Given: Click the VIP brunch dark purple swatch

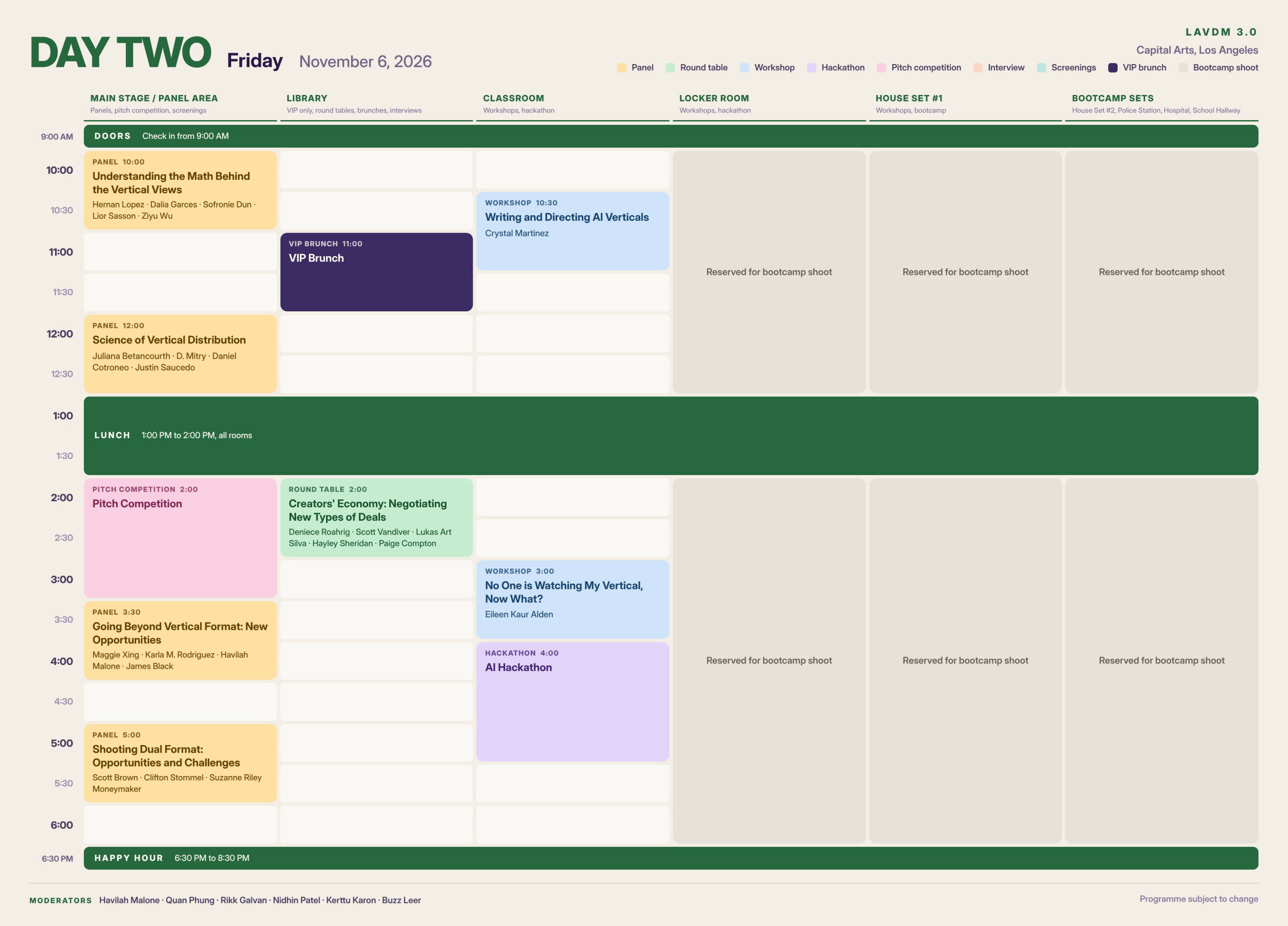Looking at the screenshot, I should (x=1113, y=67).
